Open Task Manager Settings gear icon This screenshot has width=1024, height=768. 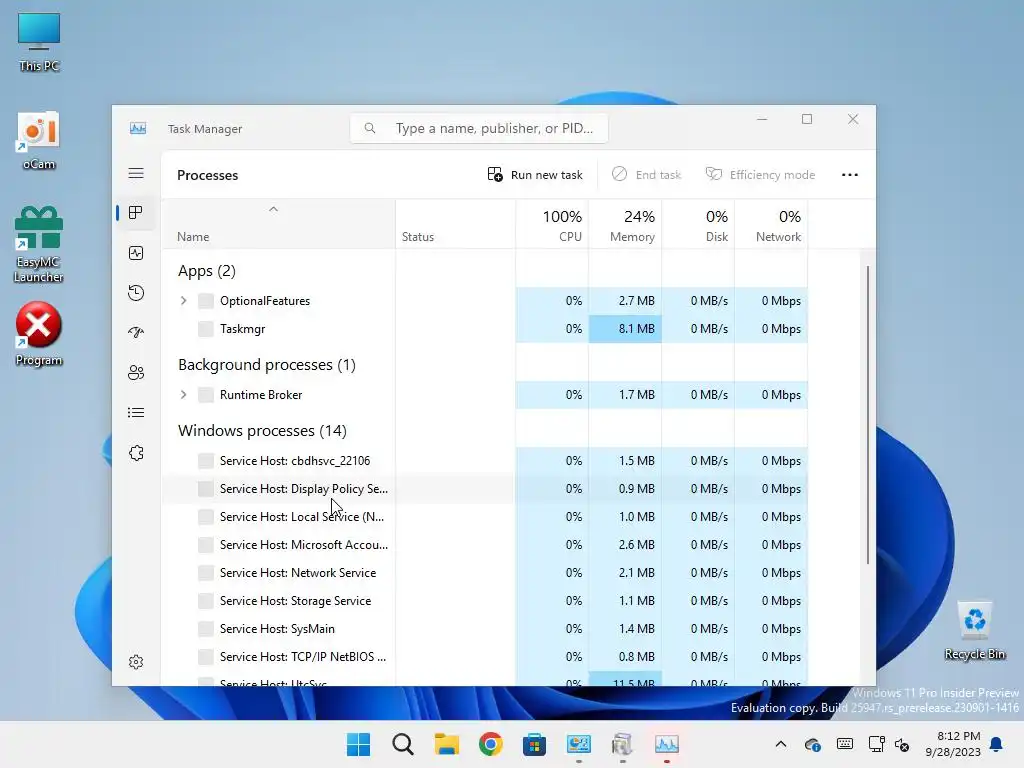136,662
